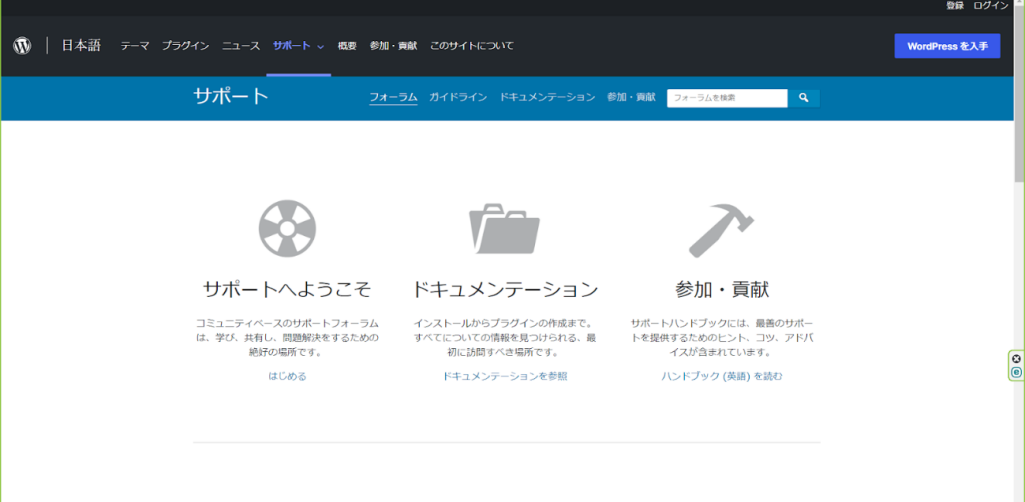Click the はじめる link
This screenshot has width=1025, height=502.
point(288,376)
